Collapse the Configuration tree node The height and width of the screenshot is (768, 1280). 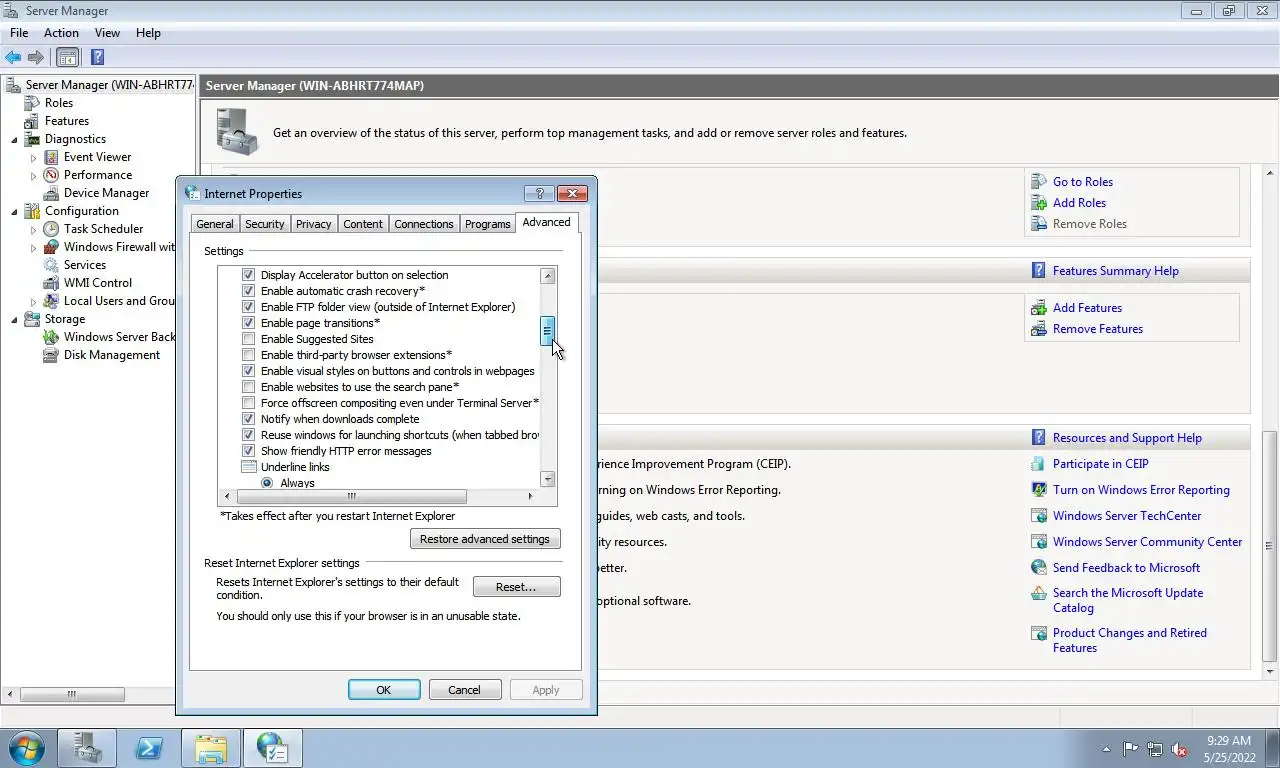15,211
